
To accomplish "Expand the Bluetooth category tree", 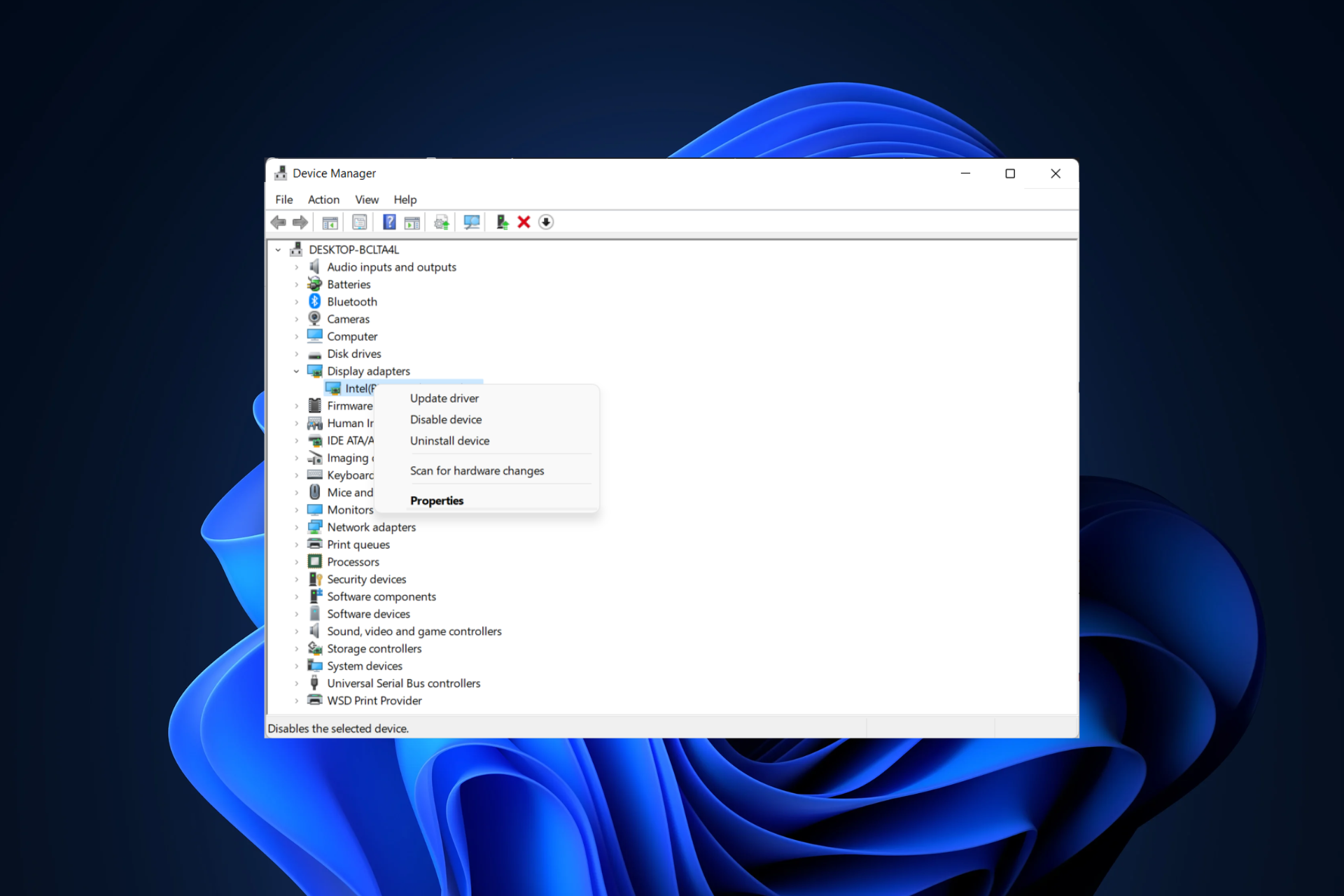I will tap(298, 301).
